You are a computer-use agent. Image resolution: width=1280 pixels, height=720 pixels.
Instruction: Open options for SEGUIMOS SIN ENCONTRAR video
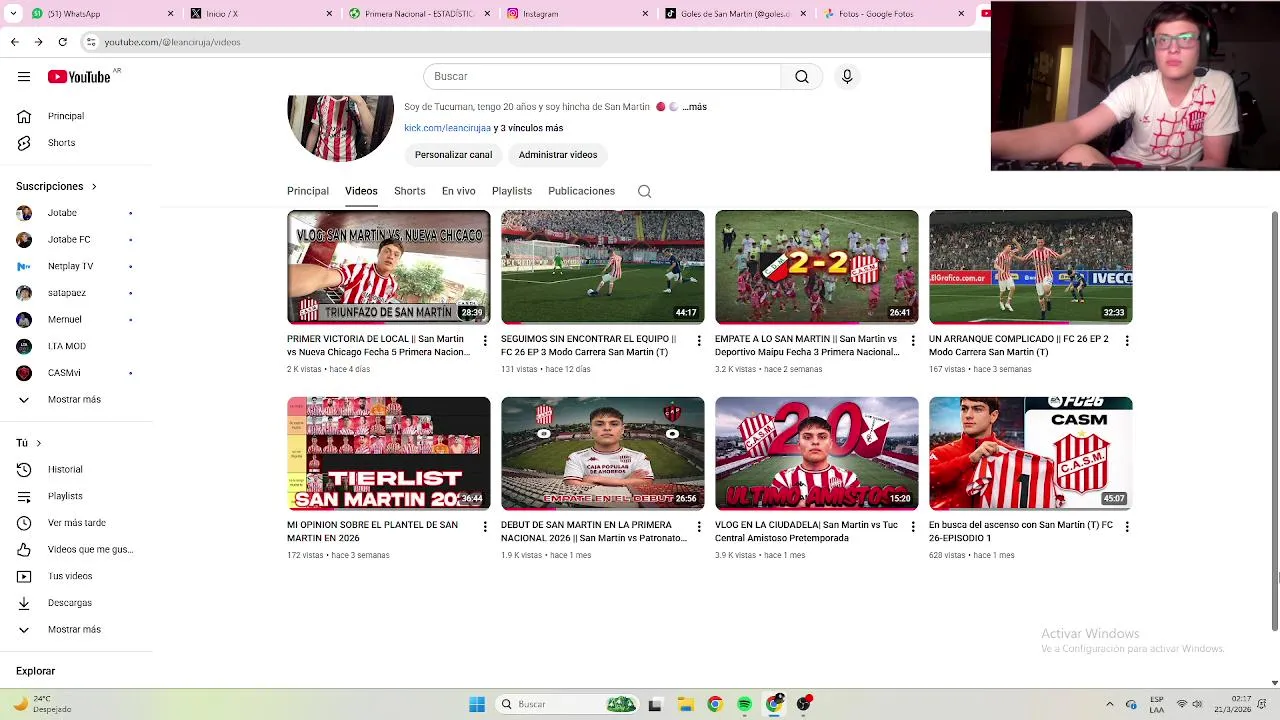coord(699,341)
